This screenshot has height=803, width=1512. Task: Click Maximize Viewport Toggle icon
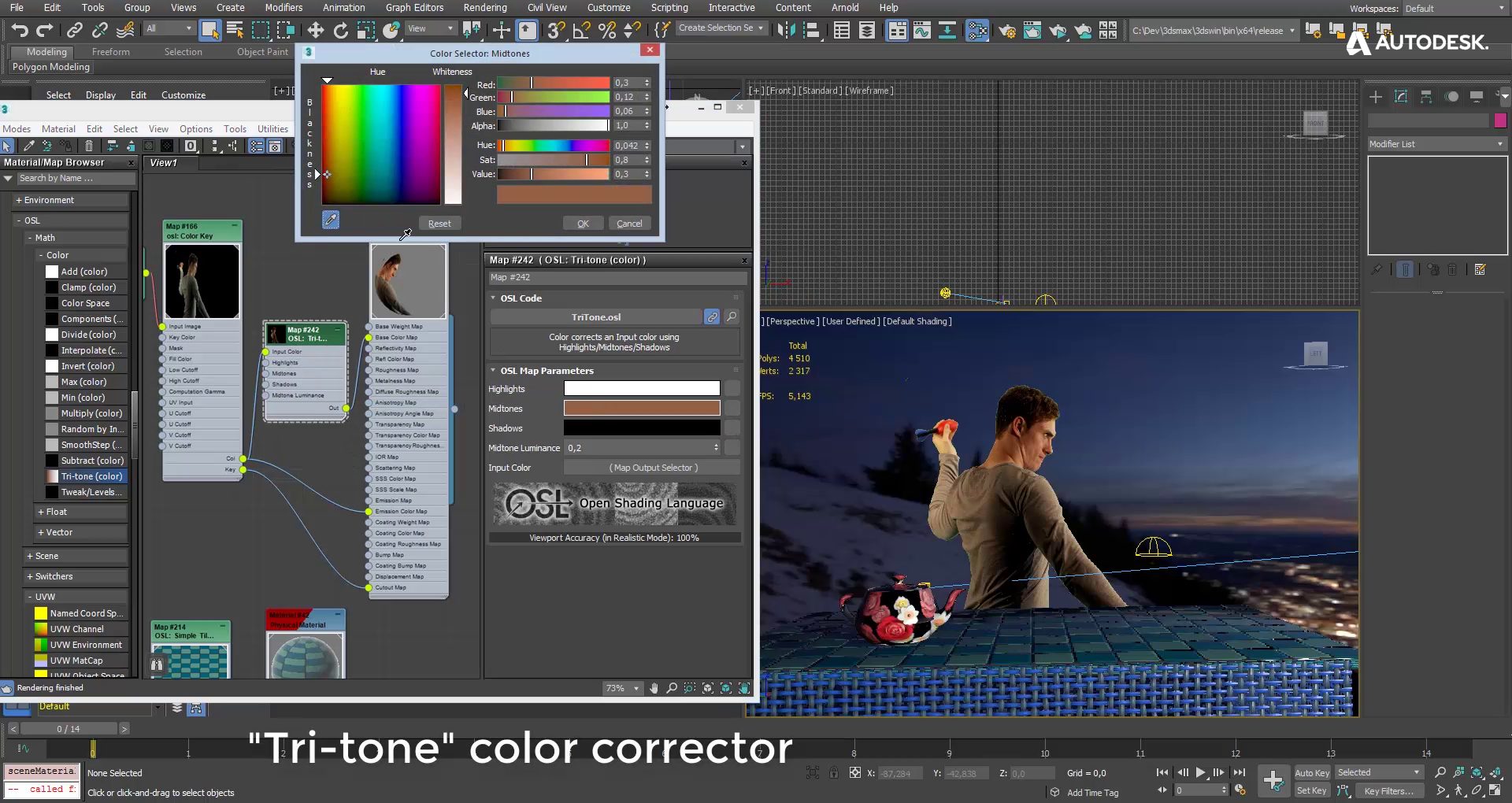click(x=1495, y=790)
